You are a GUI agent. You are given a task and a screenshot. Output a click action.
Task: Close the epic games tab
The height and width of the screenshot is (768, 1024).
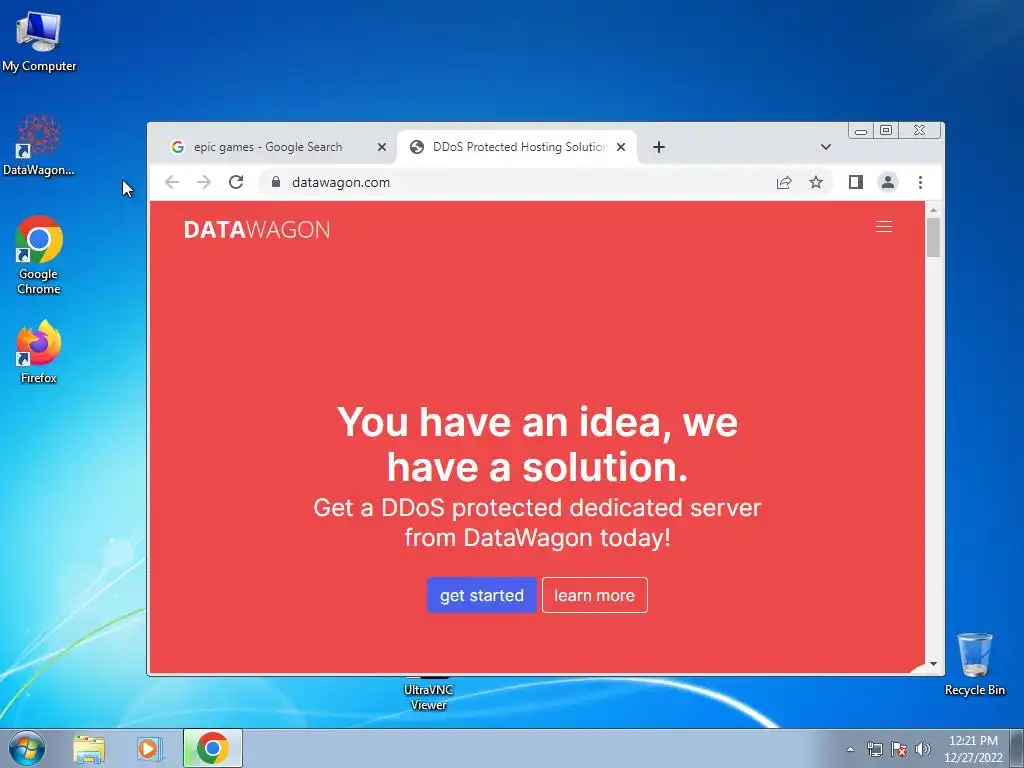(382, 147)
